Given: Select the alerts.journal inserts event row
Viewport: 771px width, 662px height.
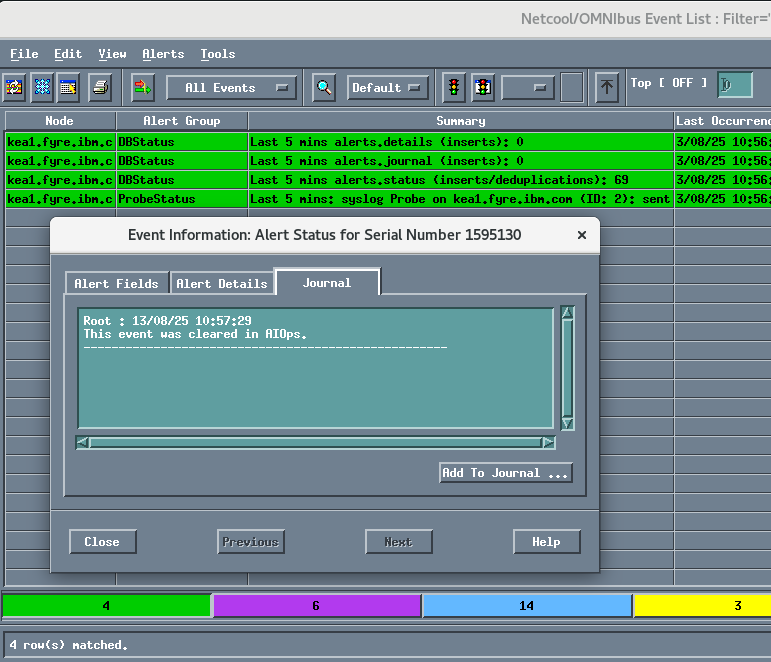Looking at the screenshot, I should [388, 161].
